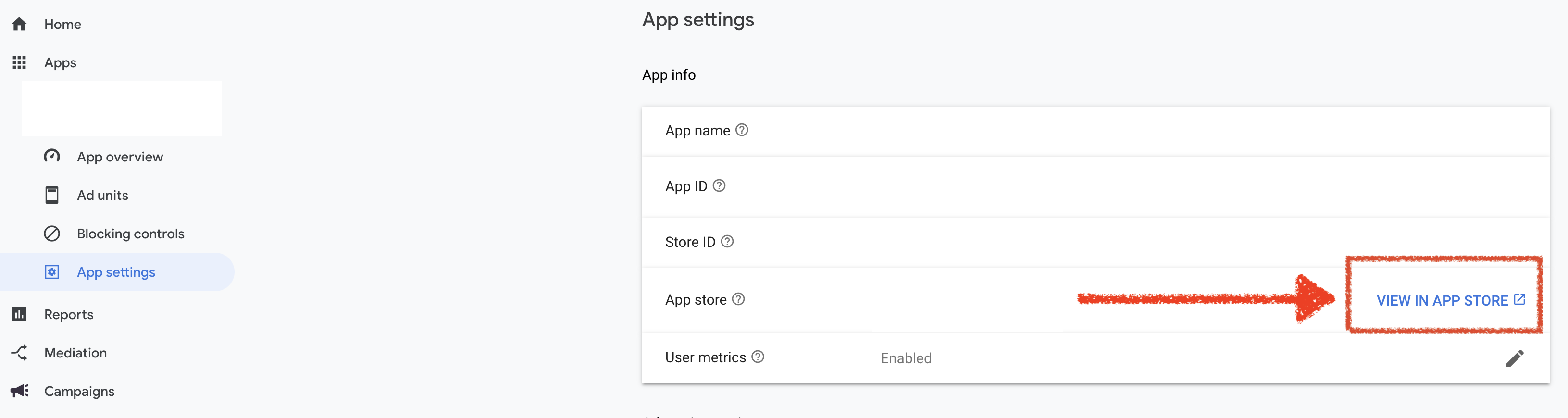Select the App overview icon
Screen dimensions: 1568x418
(52, 156)
